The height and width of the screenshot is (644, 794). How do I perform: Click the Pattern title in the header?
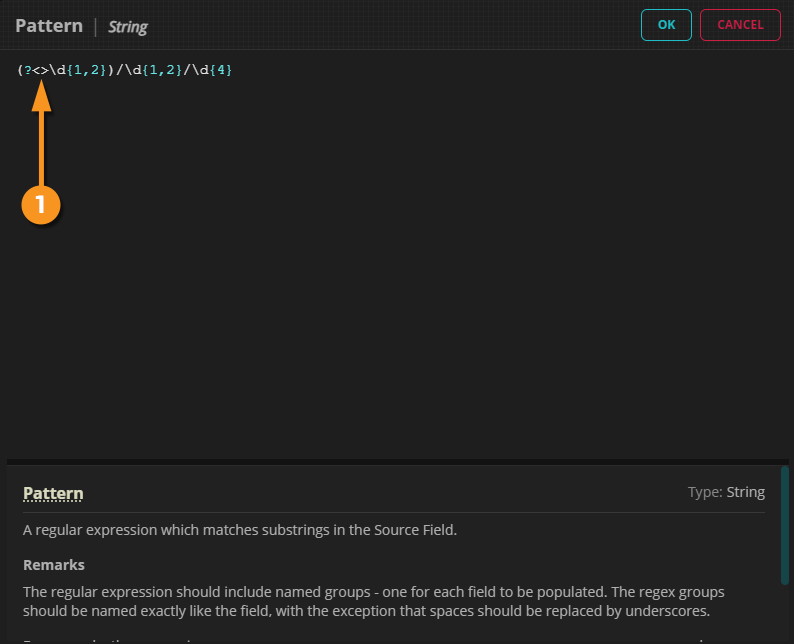click(x=48, y=25)
